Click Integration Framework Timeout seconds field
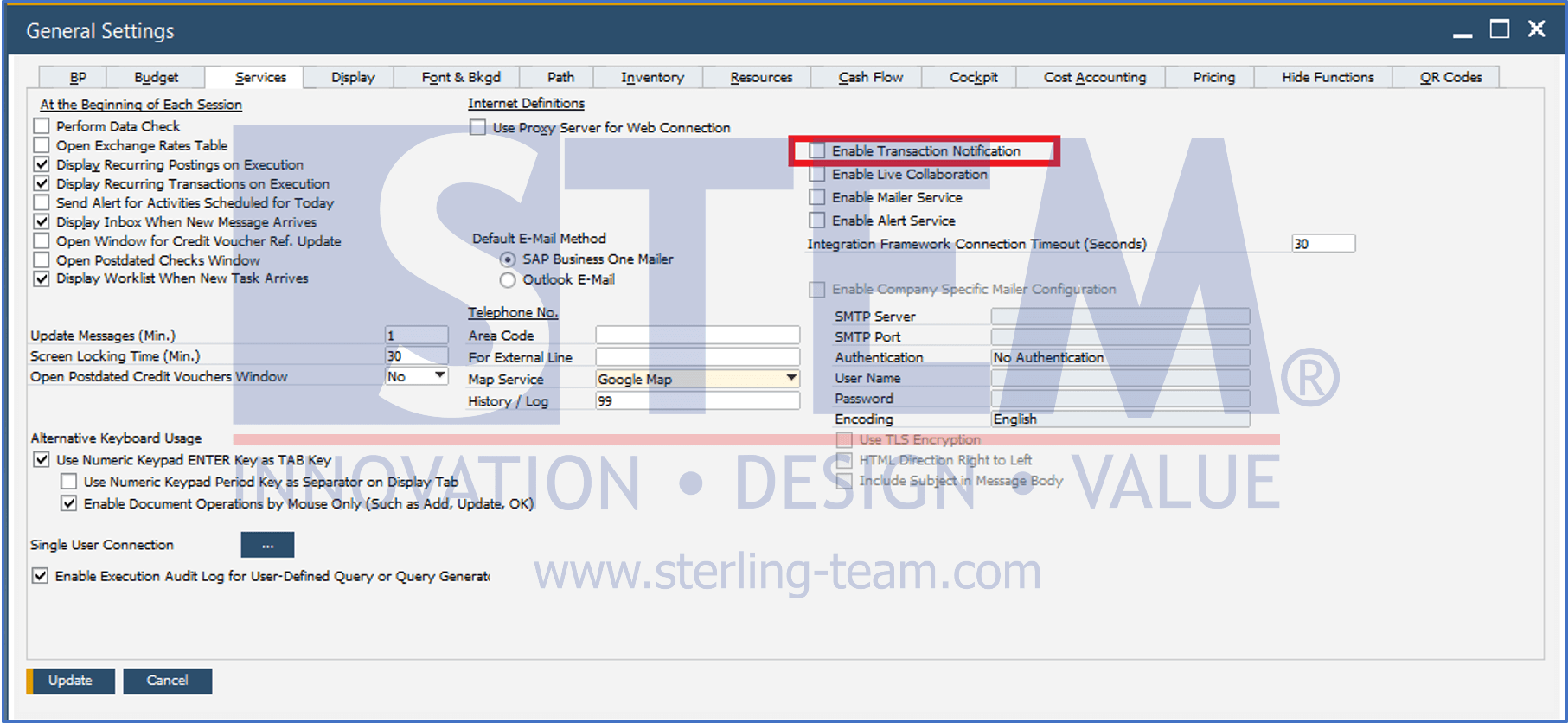Screen dimensions: 1568x723 click(x=1323, y=244)
